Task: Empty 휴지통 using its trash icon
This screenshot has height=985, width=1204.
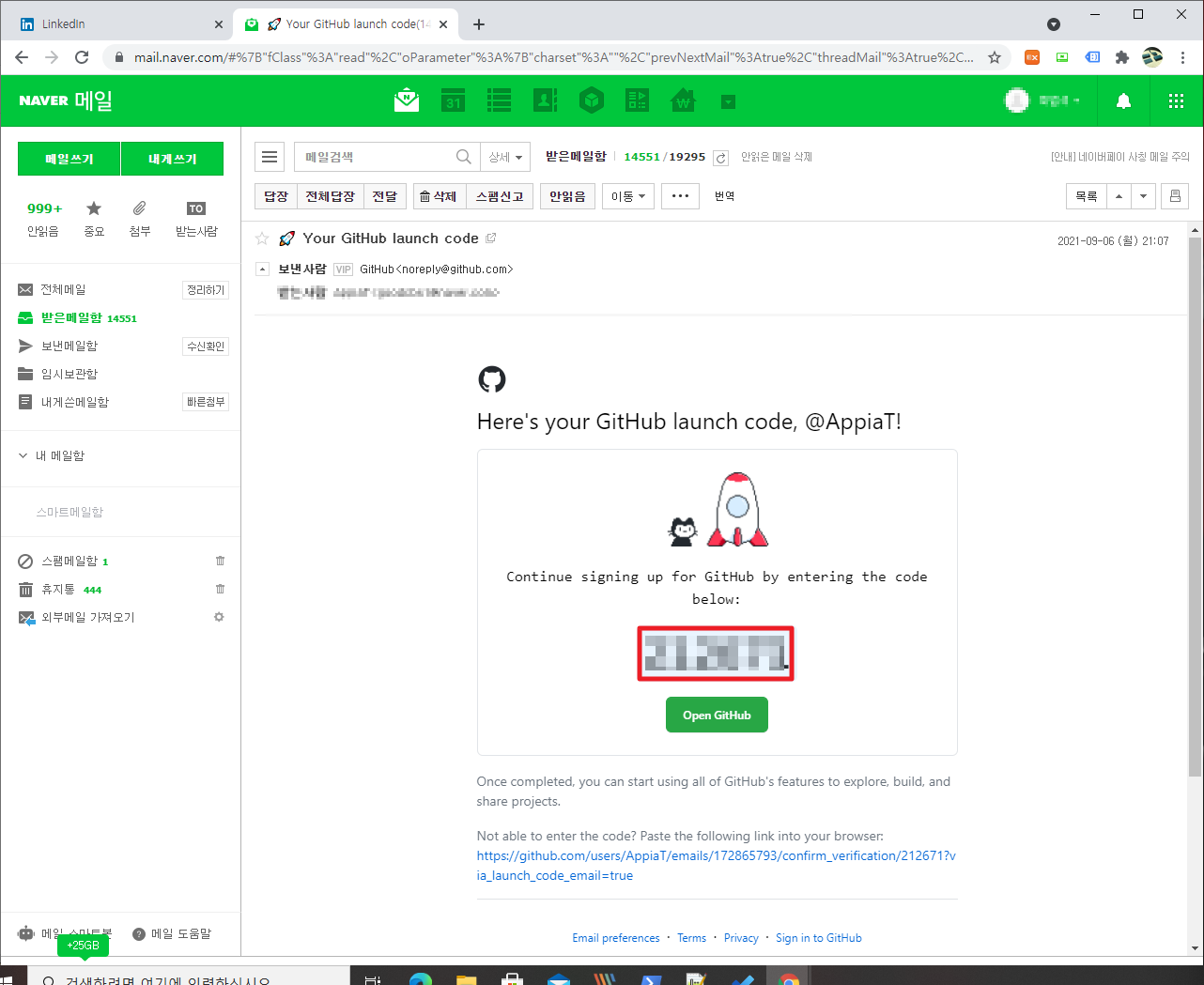Action: pos(220,589)
